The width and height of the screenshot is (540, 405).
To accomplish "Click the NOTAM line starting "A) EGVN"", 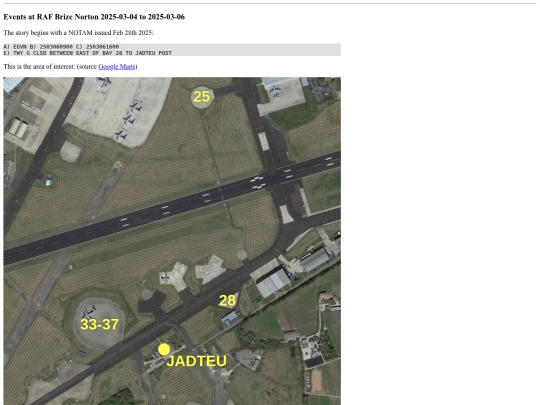I will 61,46.
